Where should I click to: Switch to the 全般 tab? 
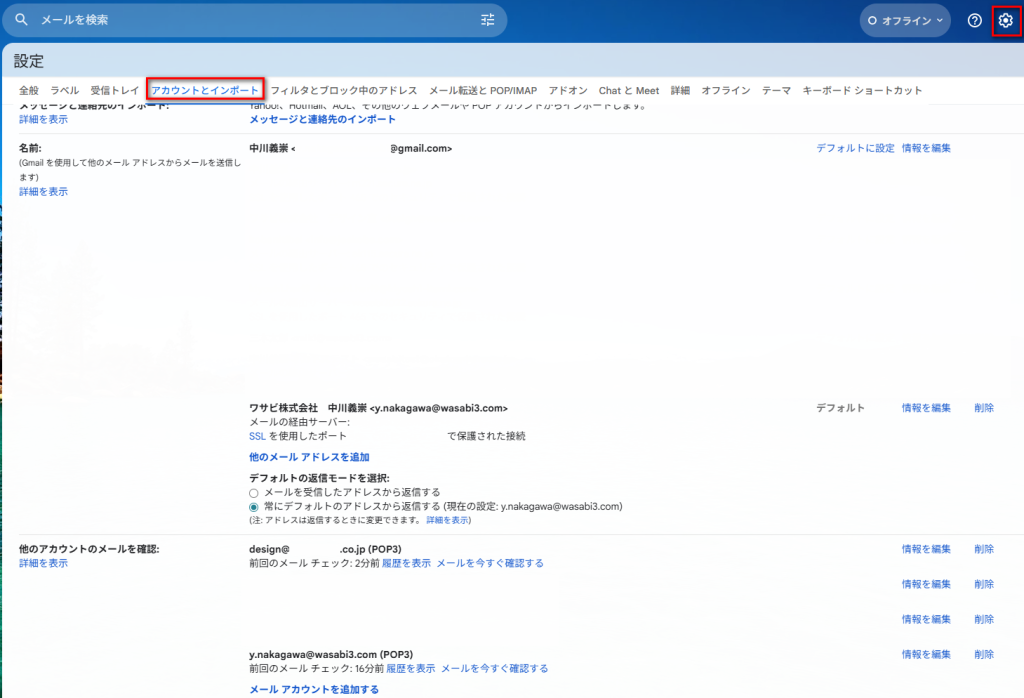29,90
